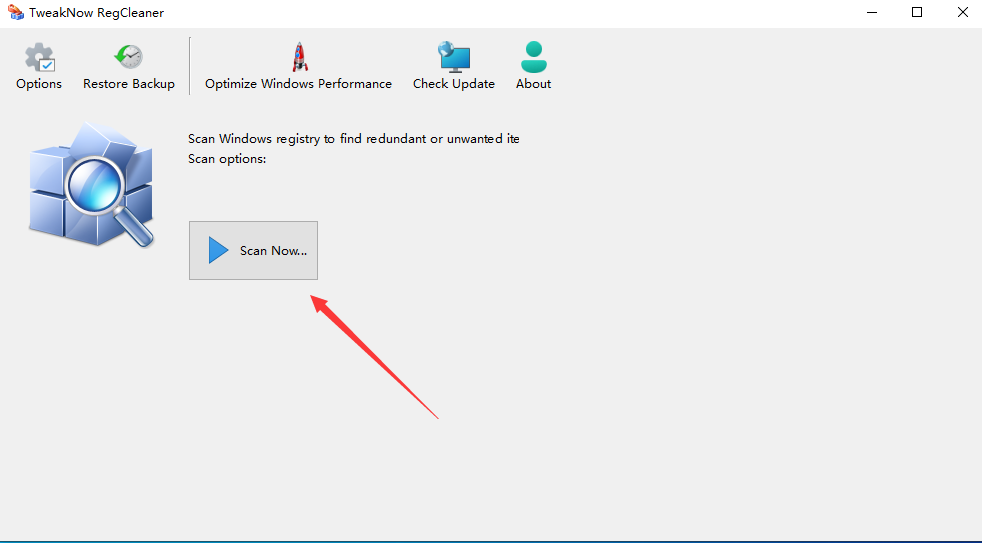The width and height of the screenshot is (982, 543).
Task: Click the Scan Now button
Action: click(x=254, y=251)
